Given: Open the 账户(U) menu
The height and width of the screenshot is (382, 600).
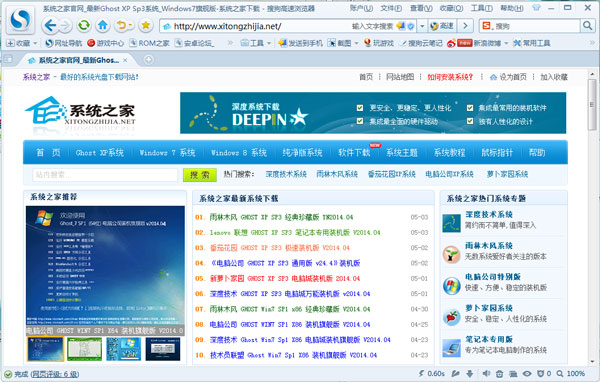Looking at the screenshot, I should (361, 8).
